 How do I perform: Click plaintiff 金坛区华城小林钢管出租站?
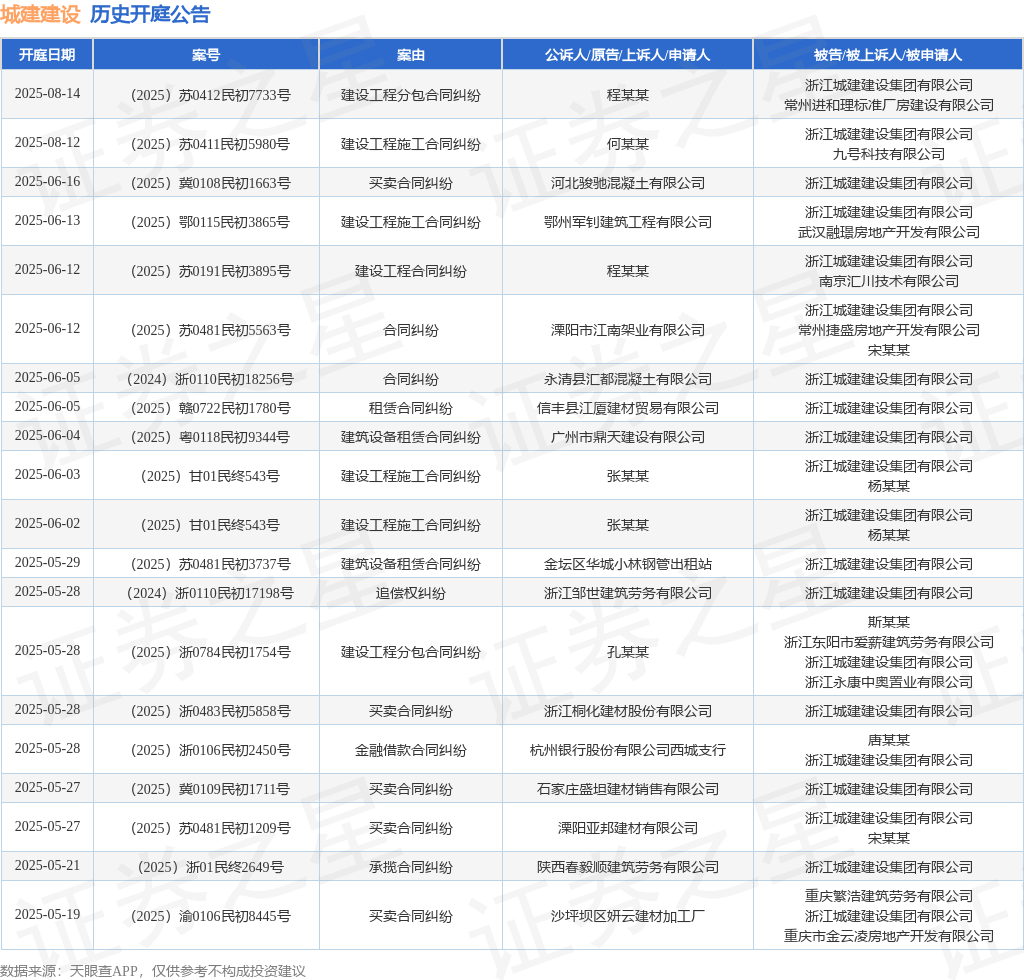(x=628, y=565)
